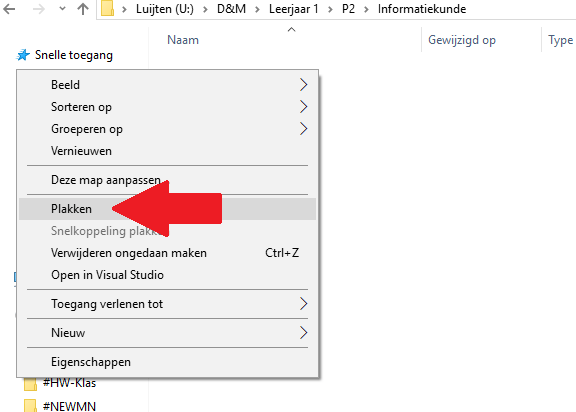Screen dimensions: 576x412
Task: Select the #NEWMN folder in the sidebar
Action: (x=69, y=406)
